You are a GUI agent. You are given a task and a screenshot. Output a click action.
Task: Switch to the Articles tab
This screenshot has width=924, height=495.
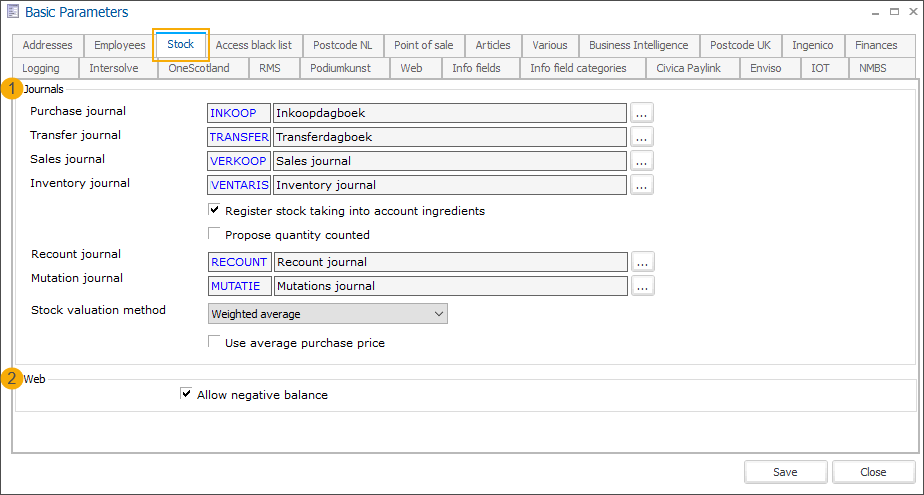(493, 45)
